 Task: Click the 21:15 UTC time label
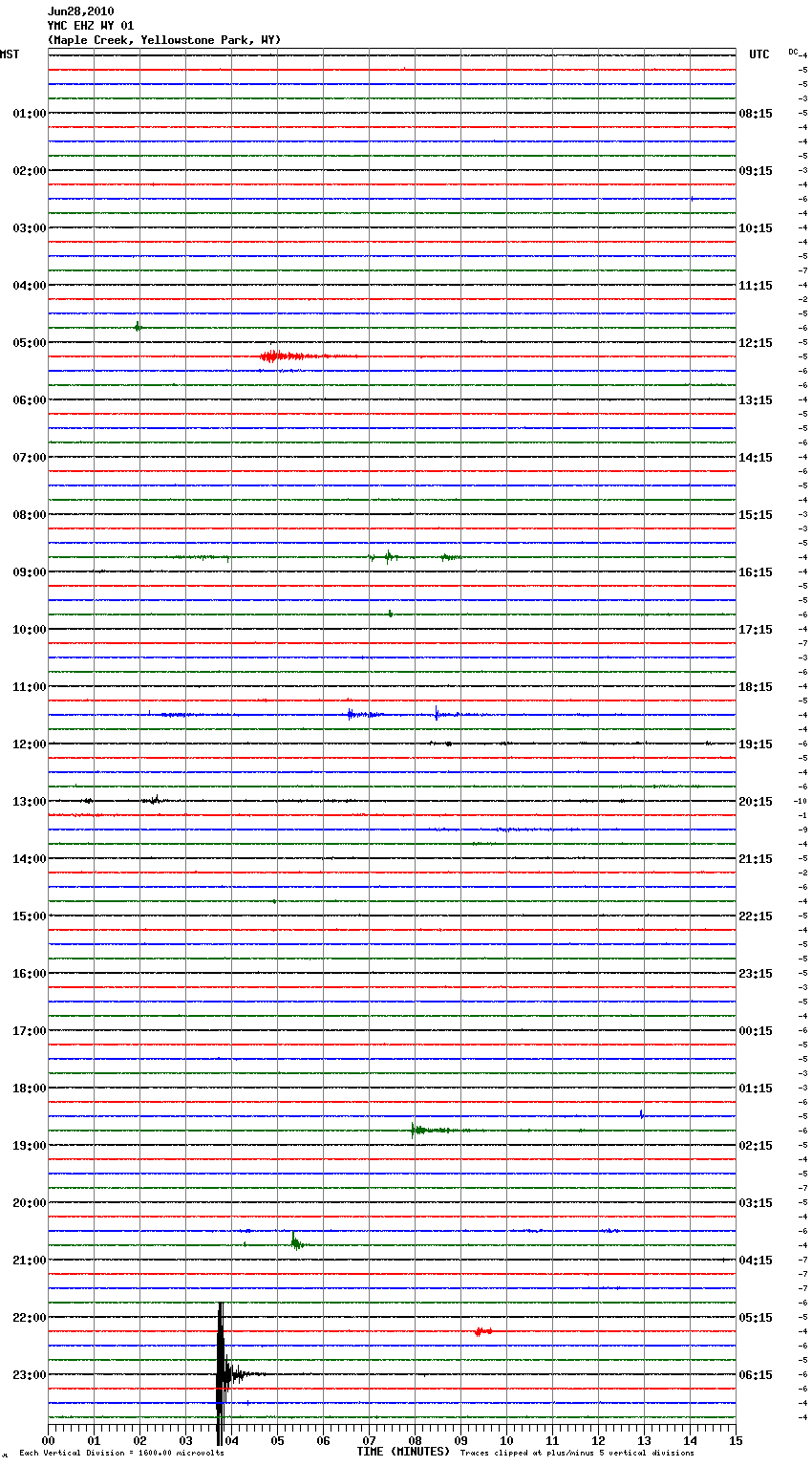pyautogui.click(x=756, y=859)
